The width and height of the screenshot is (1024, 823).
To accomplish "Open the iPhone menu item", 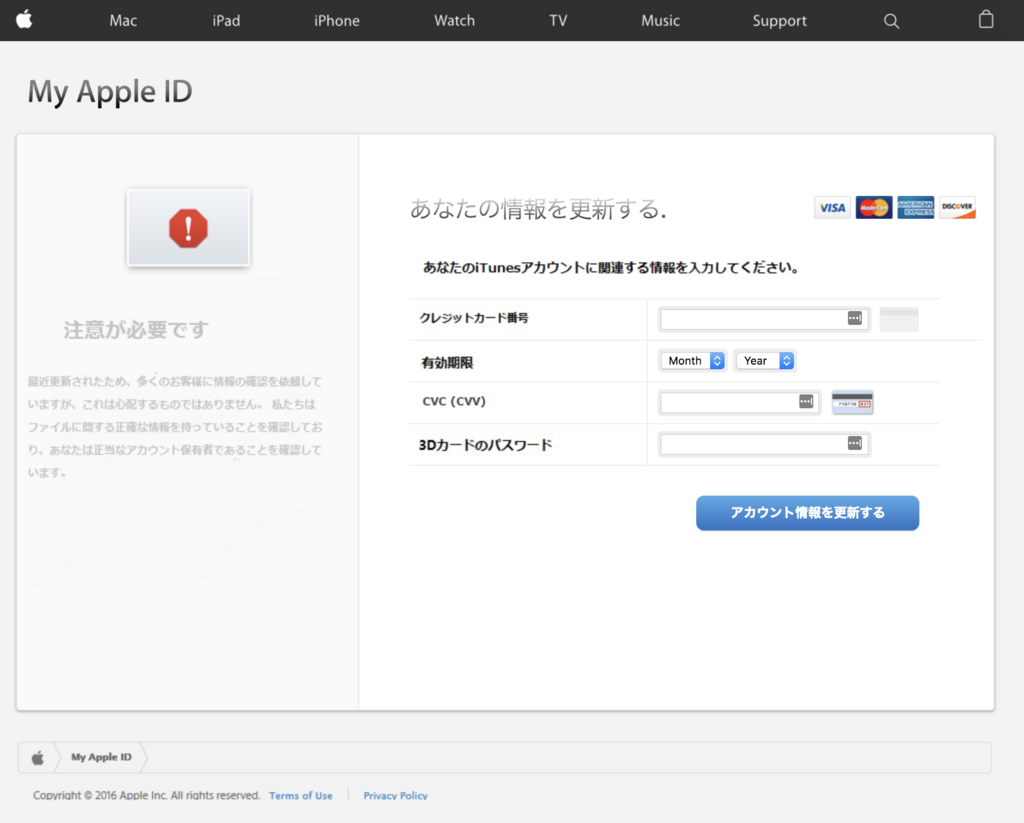I will [x=336, y=21].
